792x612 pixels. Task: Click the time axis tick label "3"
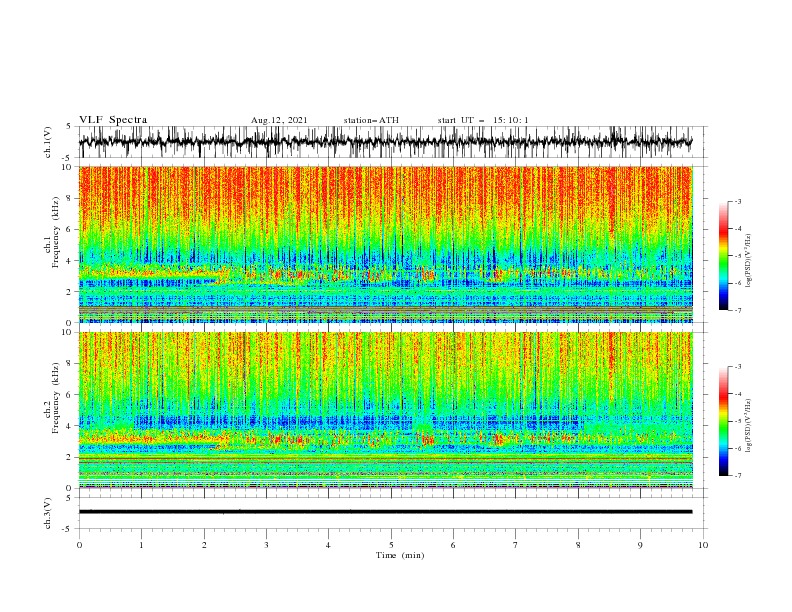266,545
